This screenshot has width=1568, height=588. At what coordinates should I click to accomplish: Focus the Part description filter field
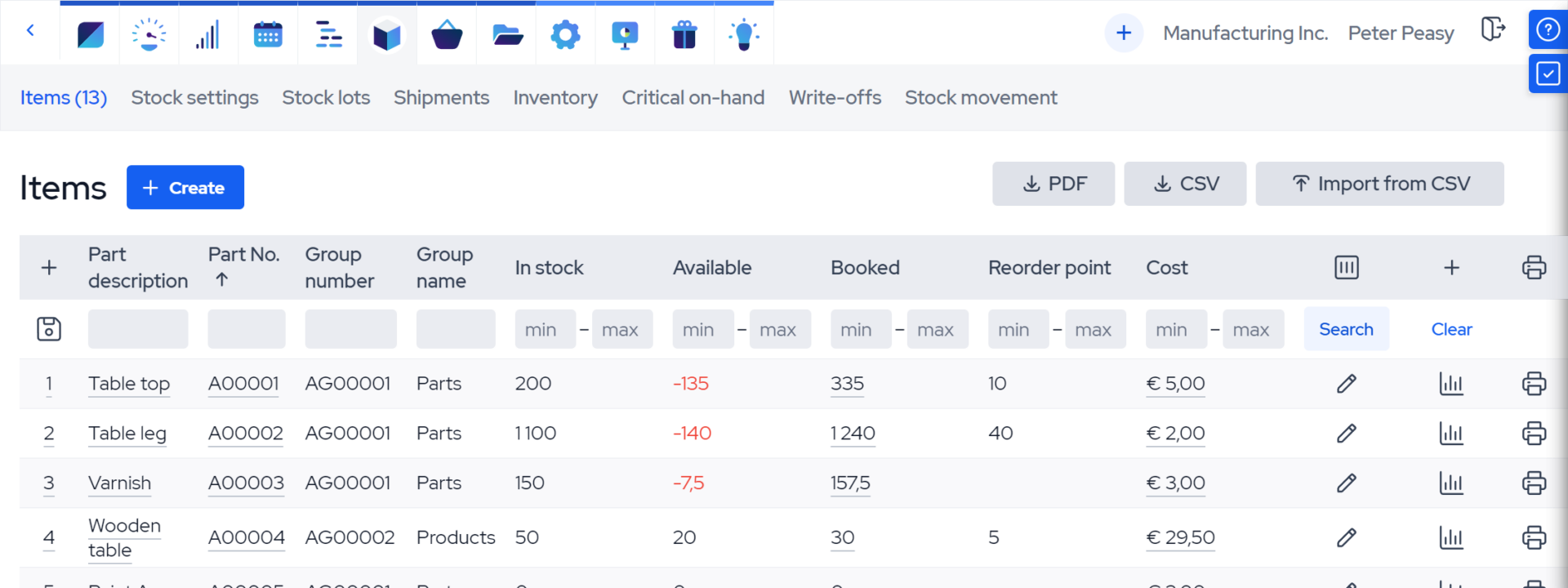point(138,329)
